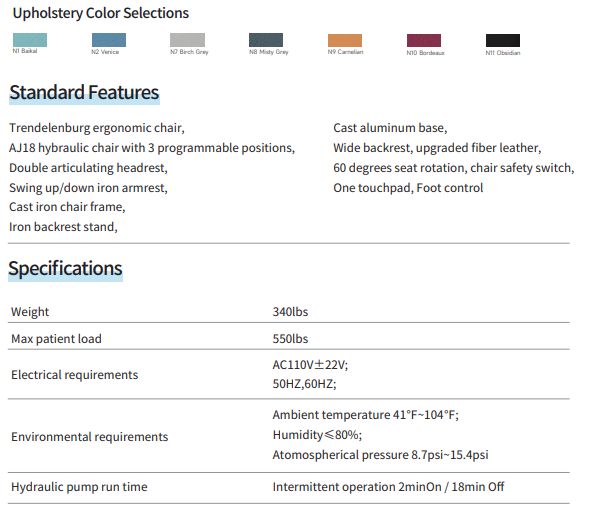
Task: Choose the N10 Bordeaux swatch
Action: tap(424, 41)
